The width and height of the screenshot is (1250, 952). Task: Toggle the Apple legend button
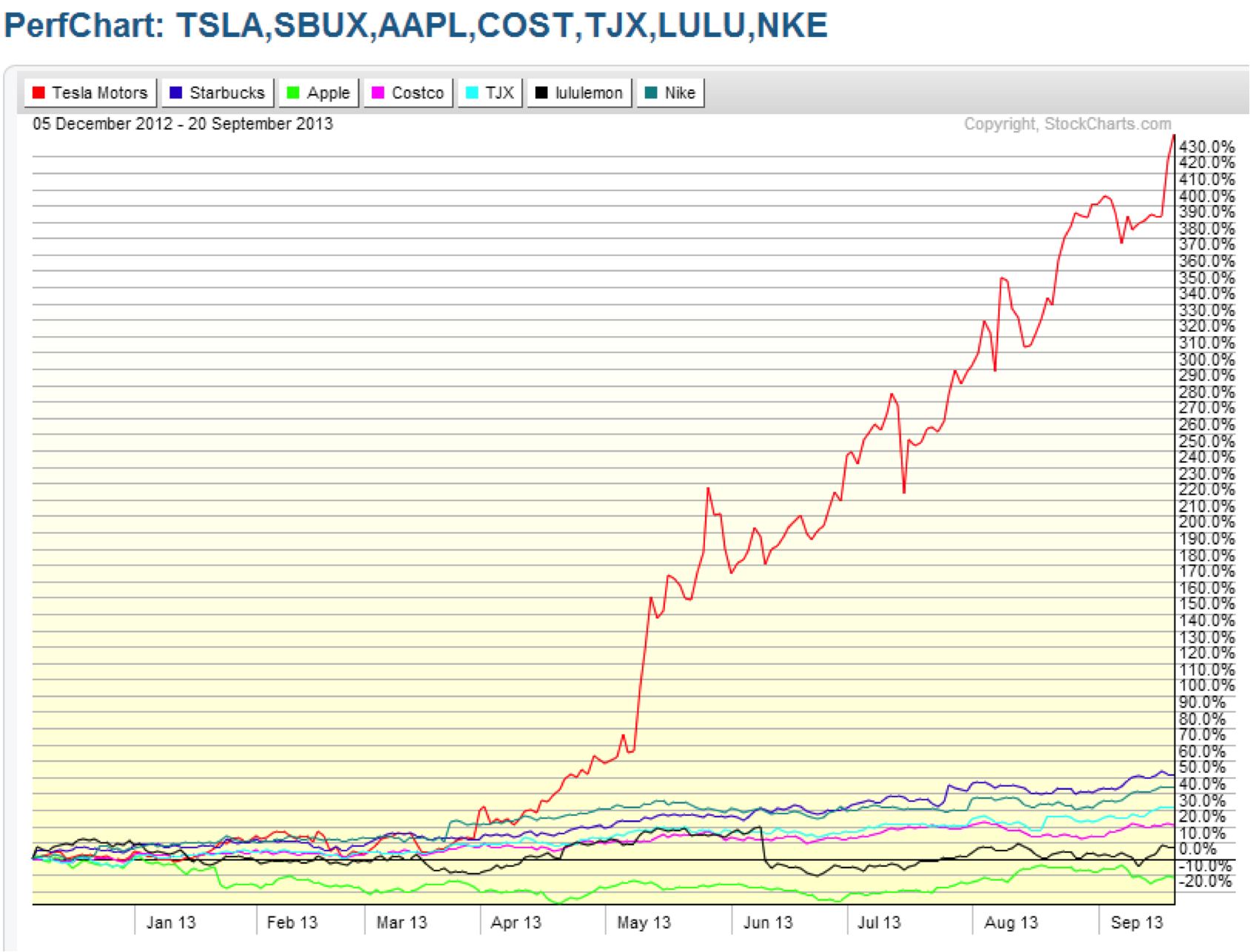click(319, 93)
